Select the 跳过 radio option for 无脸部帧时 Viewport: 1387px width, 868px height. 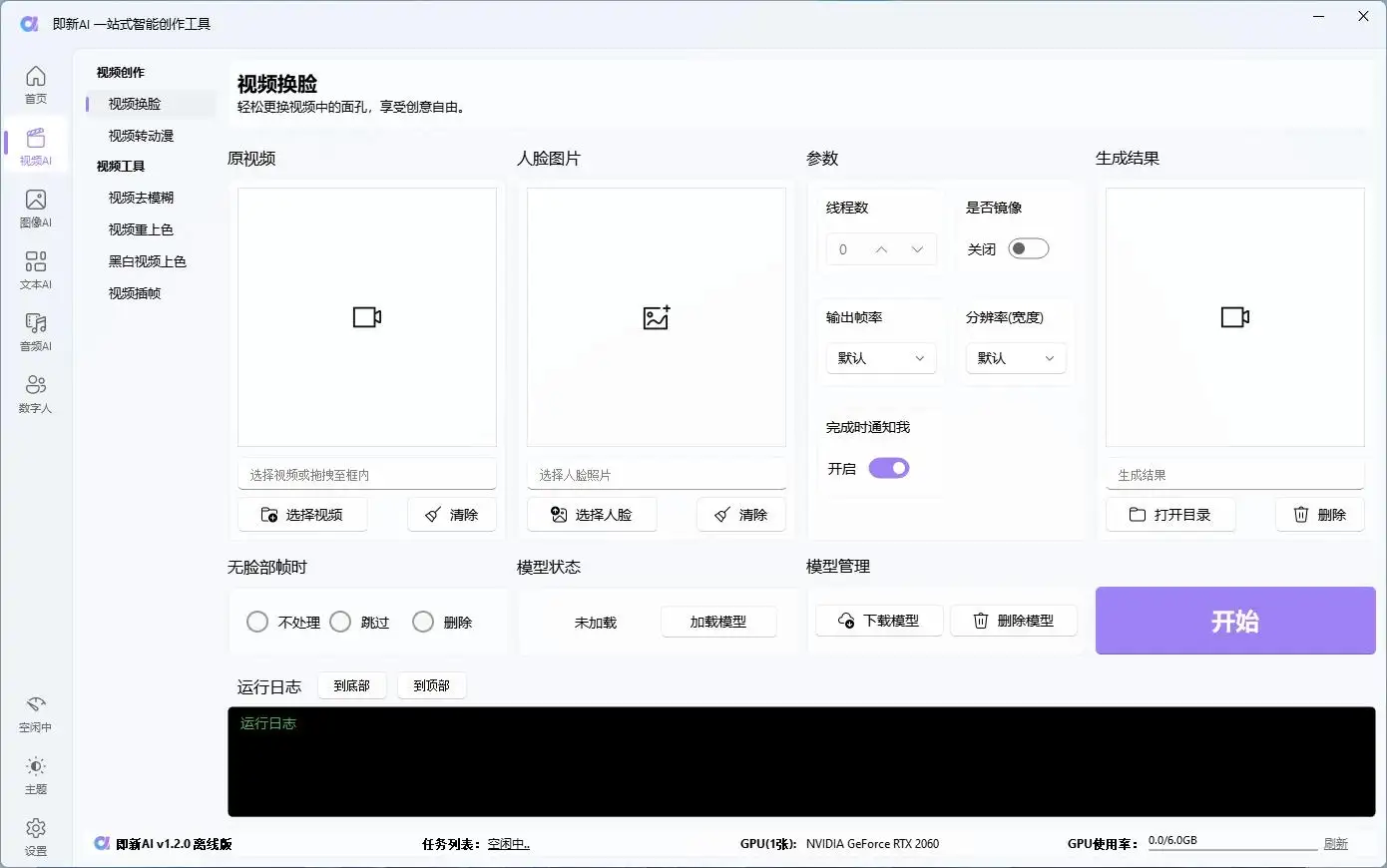click(x=340, y=622)
